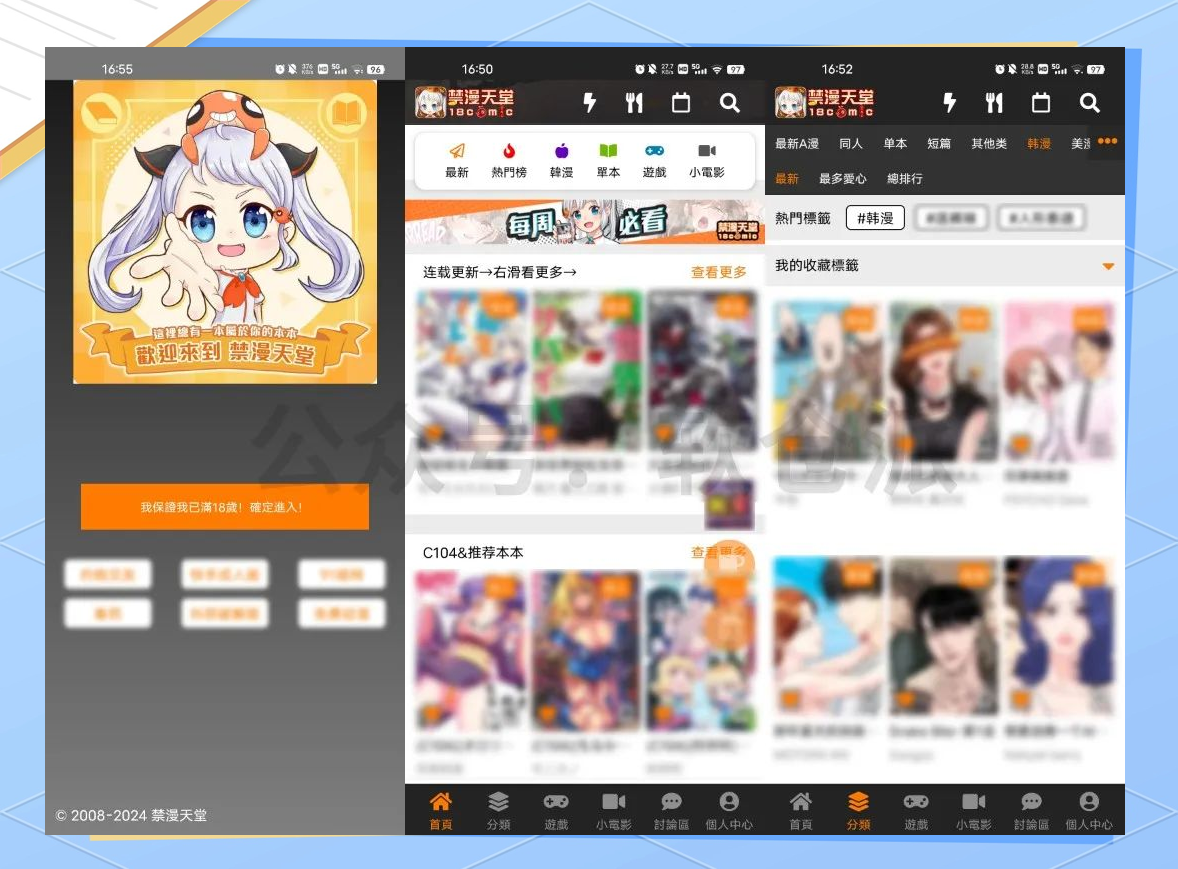Screen dimensions: 1178x869
Task: Open the fork-and-knife icon in the right category screen
Action: point(994,103)
